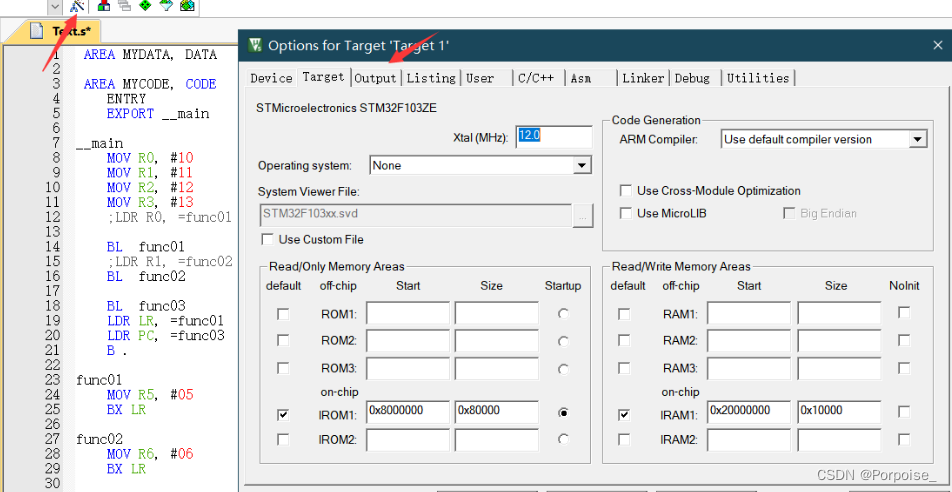Switch to the Device tab
Viewport: 952px width, 492px height.
tap(271, 78)
